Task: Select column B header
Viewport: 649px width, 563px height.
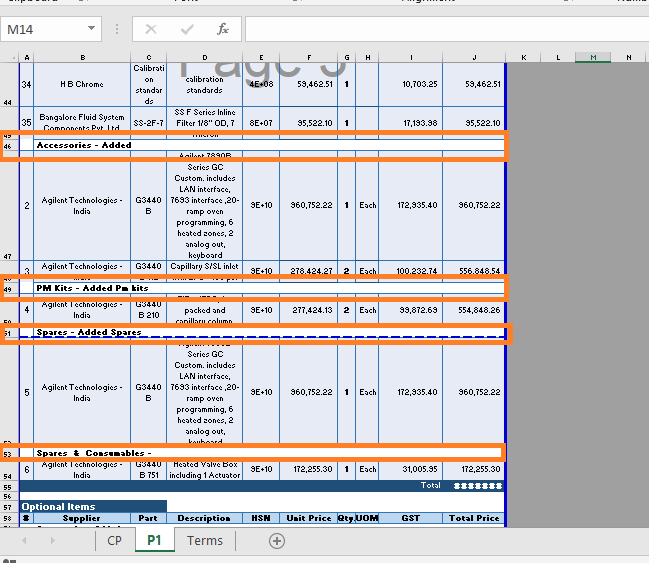Action: [82, 58]
